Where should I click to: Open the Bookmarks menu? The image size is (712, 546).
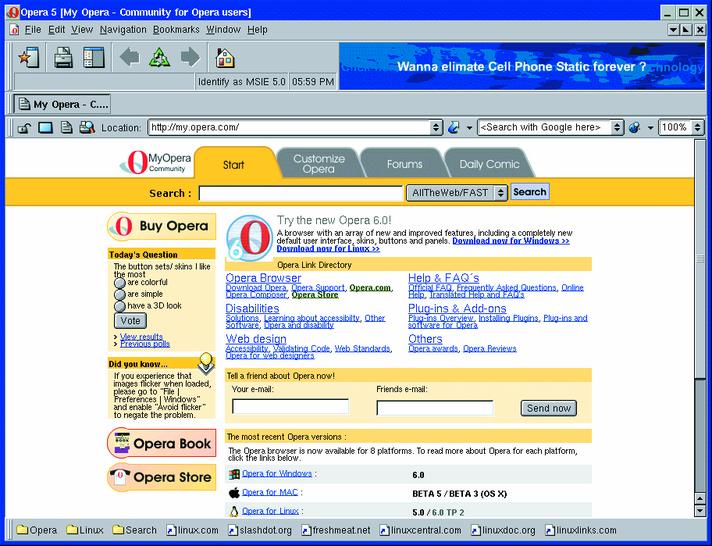[x=176, y=30]
